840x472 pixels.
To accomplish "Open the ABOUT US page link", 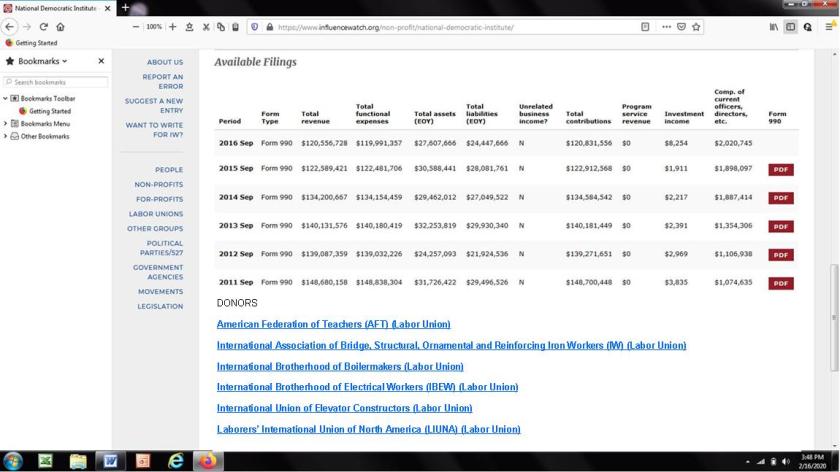I will coord(165,62).
